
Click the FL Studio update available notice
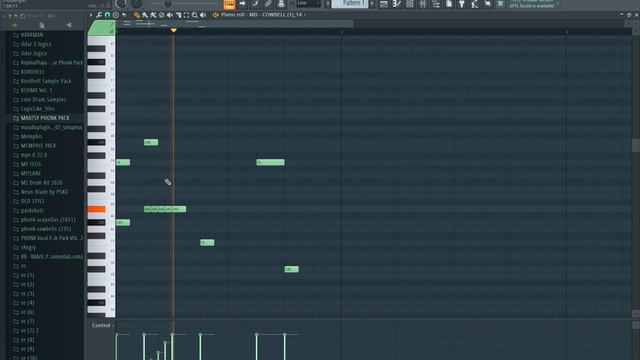532,4
